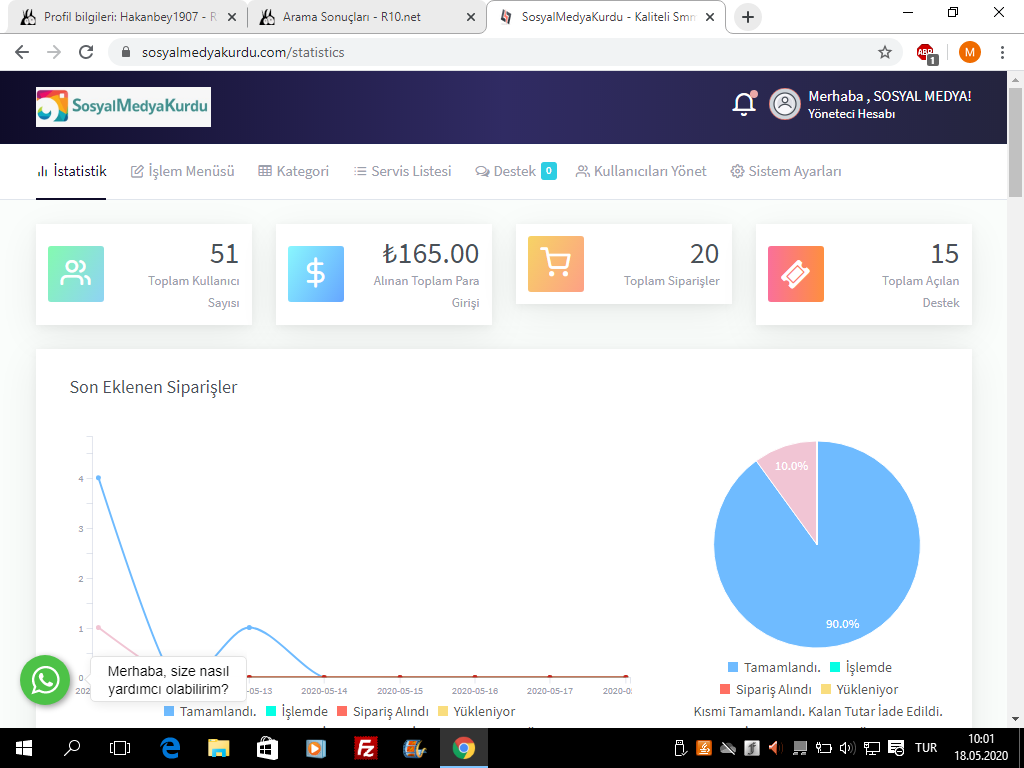
Task: Click the user profile avatar icon
Action: [x=784, y=104]
